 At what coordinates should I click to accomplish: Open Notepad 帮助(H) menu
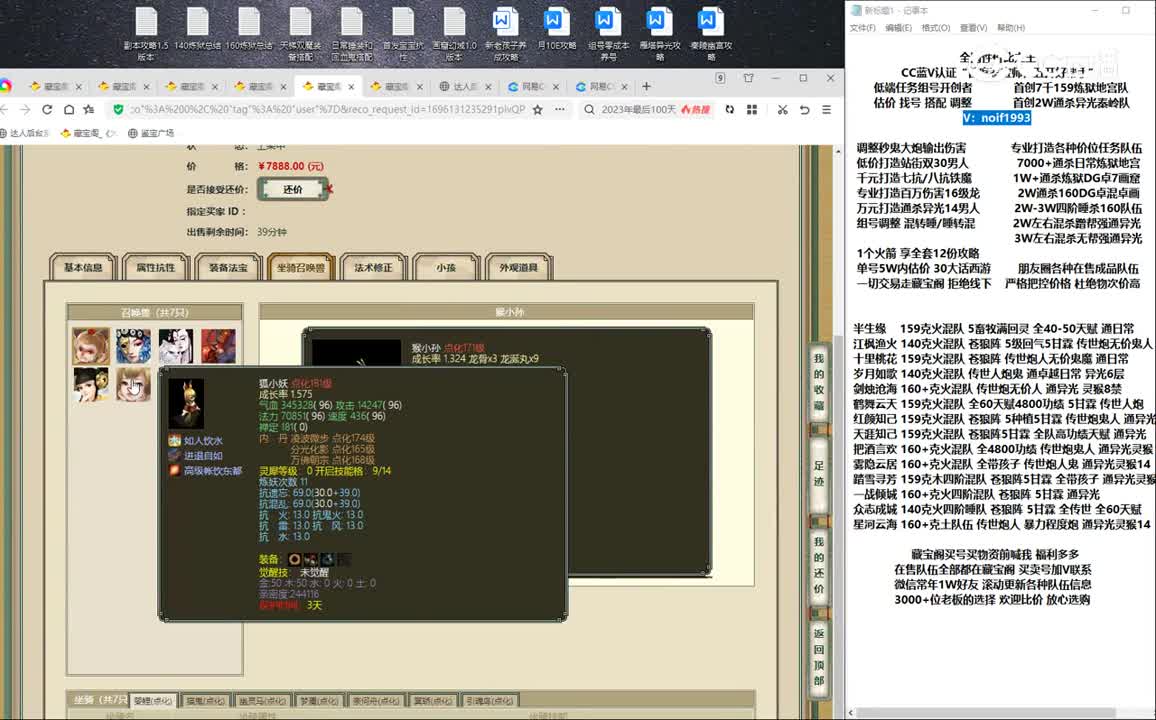click(x=1011, y=28)
